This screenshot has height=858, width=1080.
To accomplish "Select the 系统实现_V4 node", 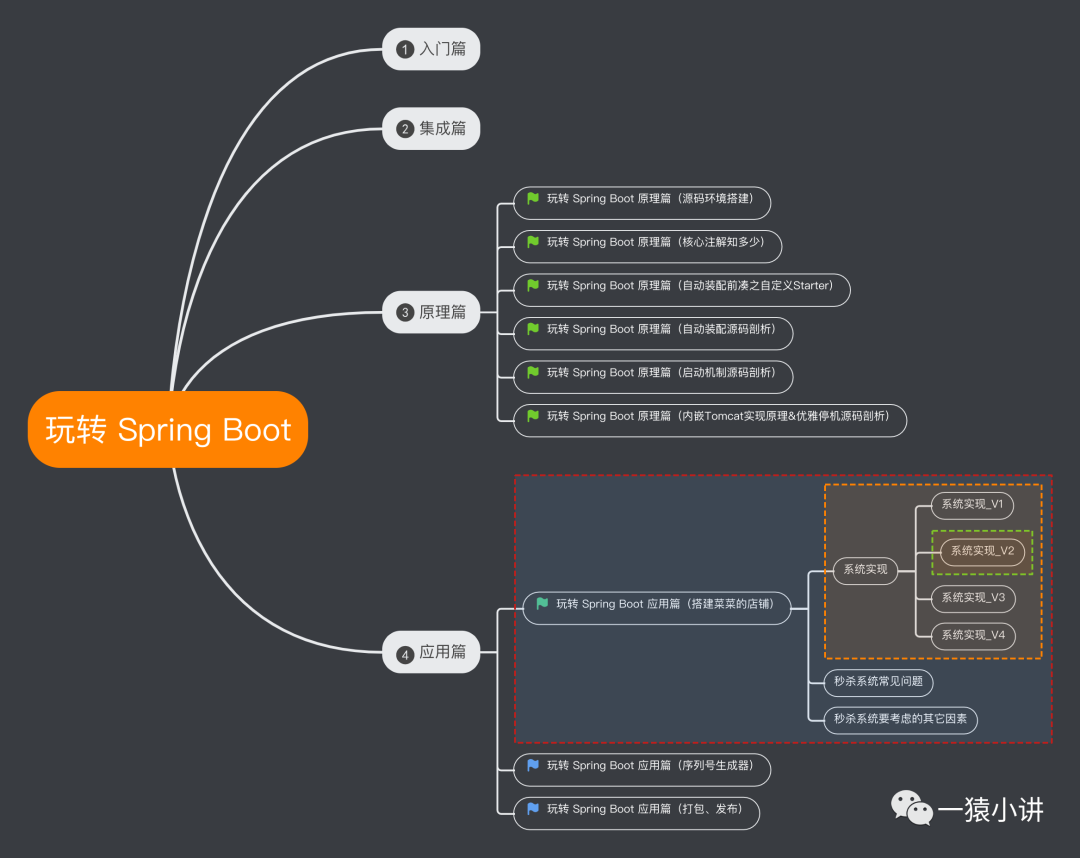I will 973,636.
